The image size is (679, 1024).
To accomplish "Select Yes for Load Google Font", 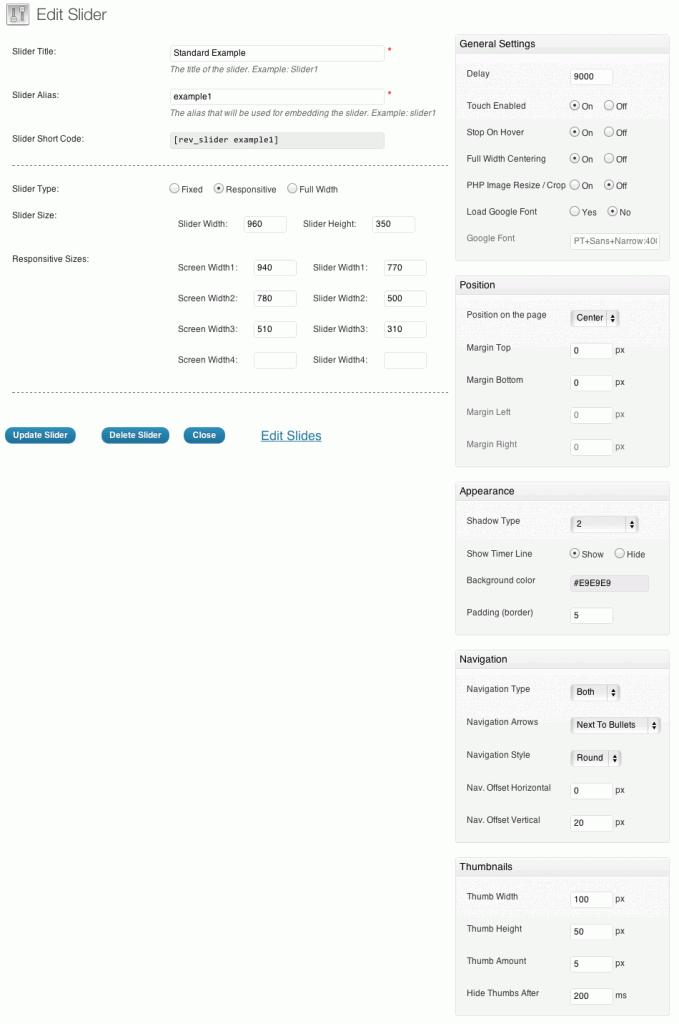I will pyautogui.click(x=575, y=212).
